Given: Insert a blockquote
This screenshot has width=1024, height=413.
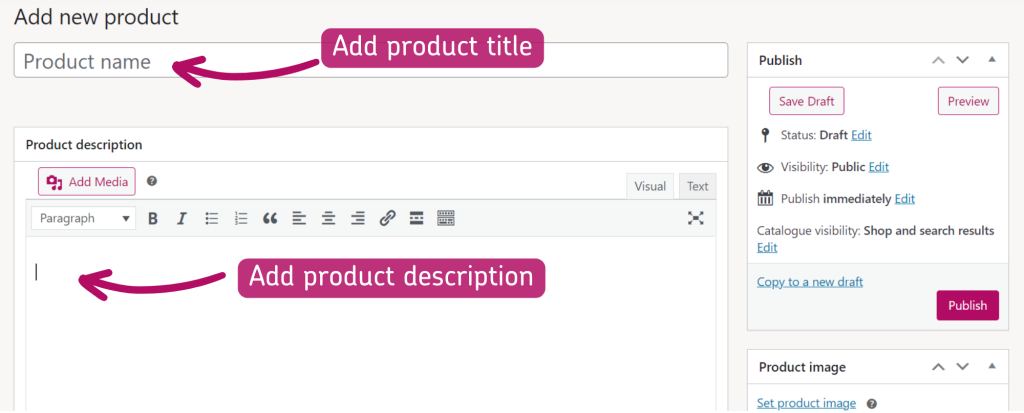Looking at the screenshot, I should tap(269, 218).
